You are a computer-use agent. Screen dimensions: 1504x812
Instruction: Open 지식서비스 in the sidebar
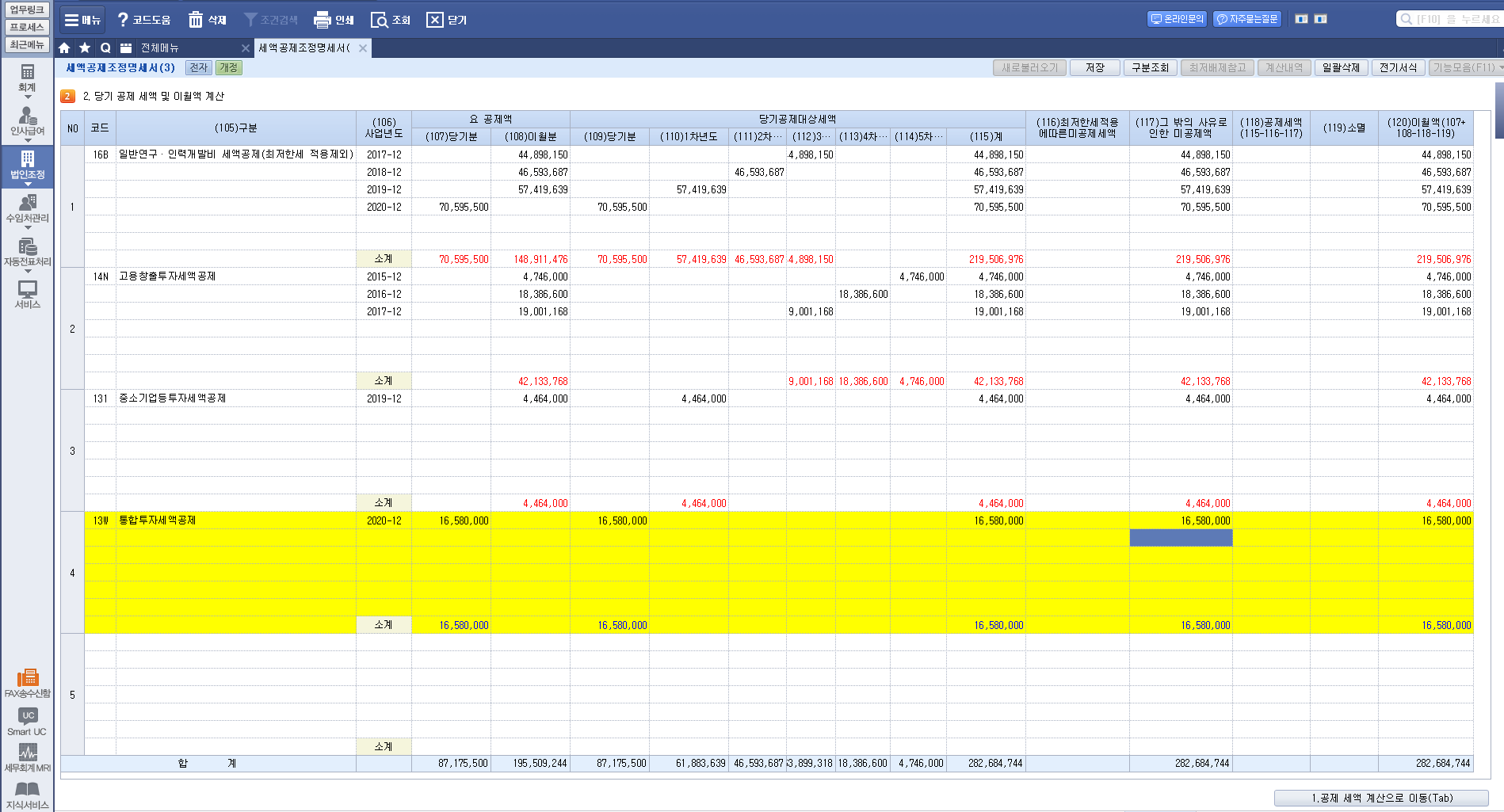pyautogui.click(x=27, y=795)
